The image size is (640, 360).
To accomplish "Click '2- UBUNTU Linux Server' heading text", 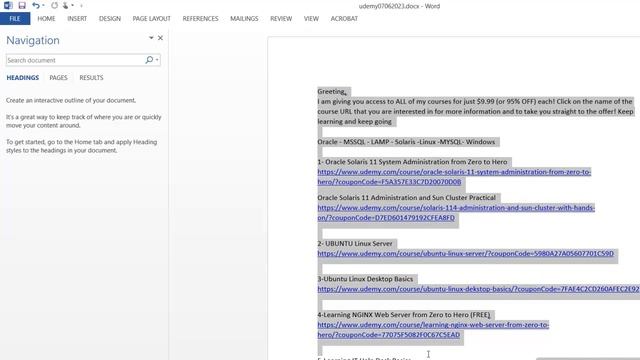I will (x=355, y=243).
